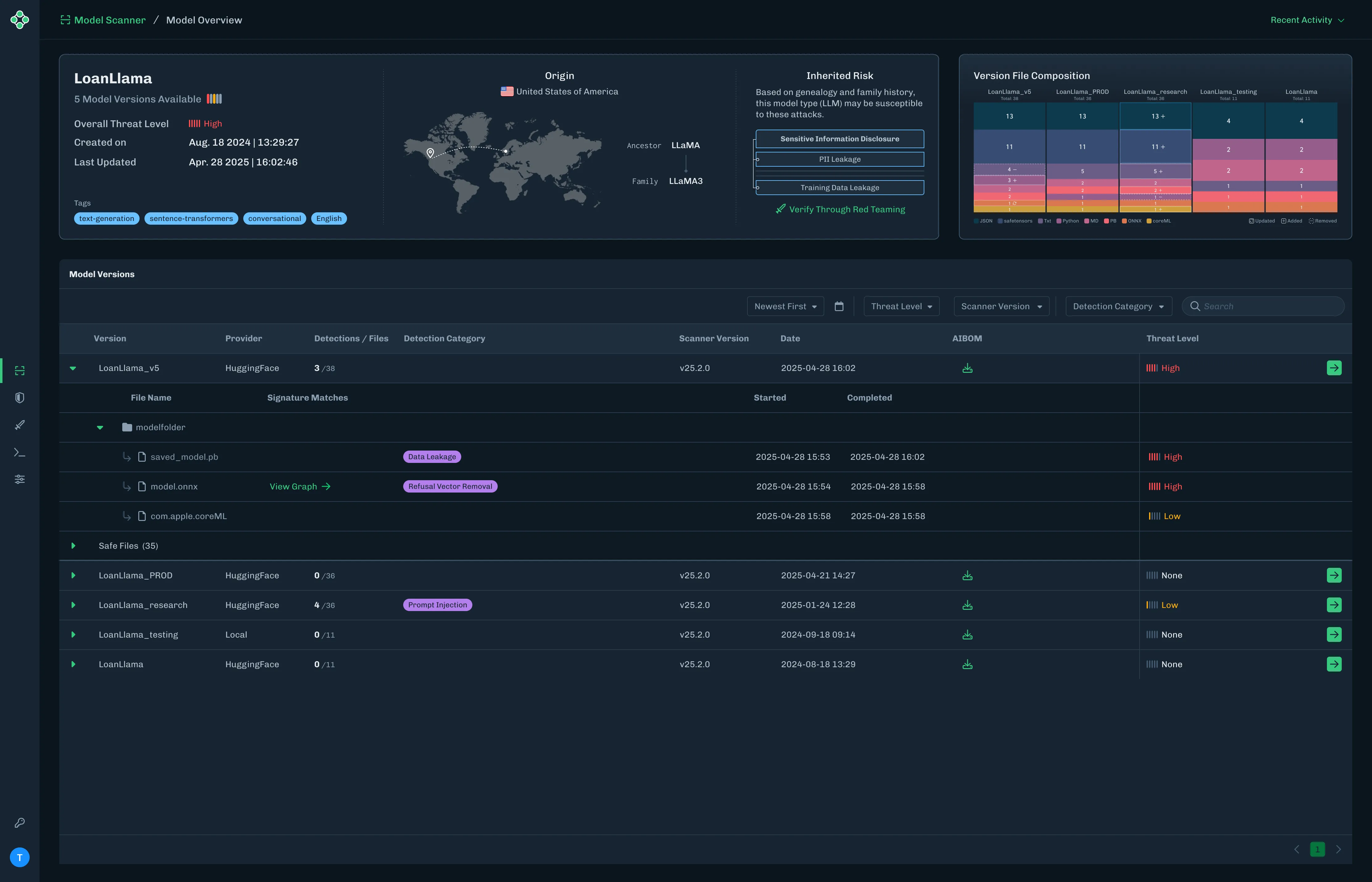
Task: Expand the LoanLlama_research version row
Action: (x=73, y=605)
